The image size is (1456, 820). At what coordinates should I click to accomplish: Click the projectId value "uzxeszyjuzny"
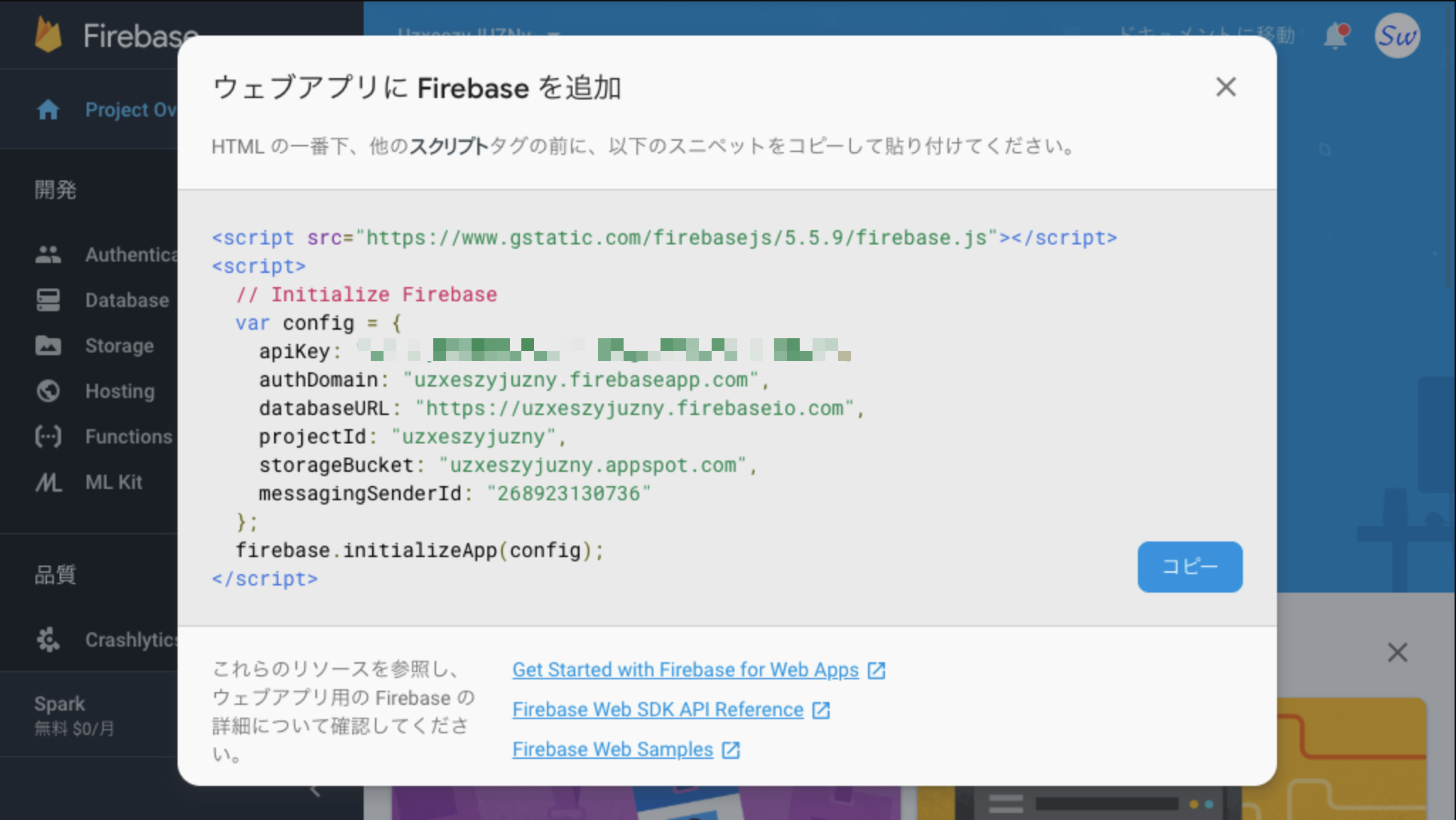pos(473,437)
